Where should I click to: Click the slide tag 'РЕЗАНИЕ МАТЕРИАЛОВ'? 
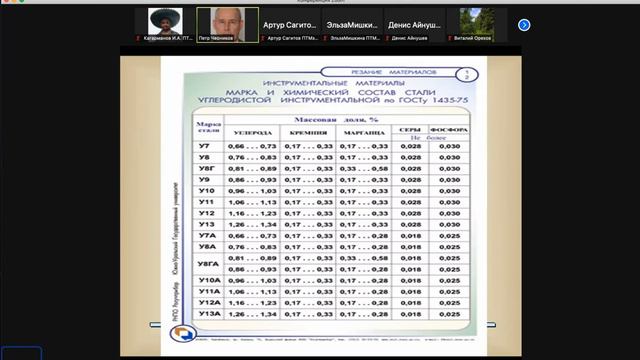coord(394,72)
